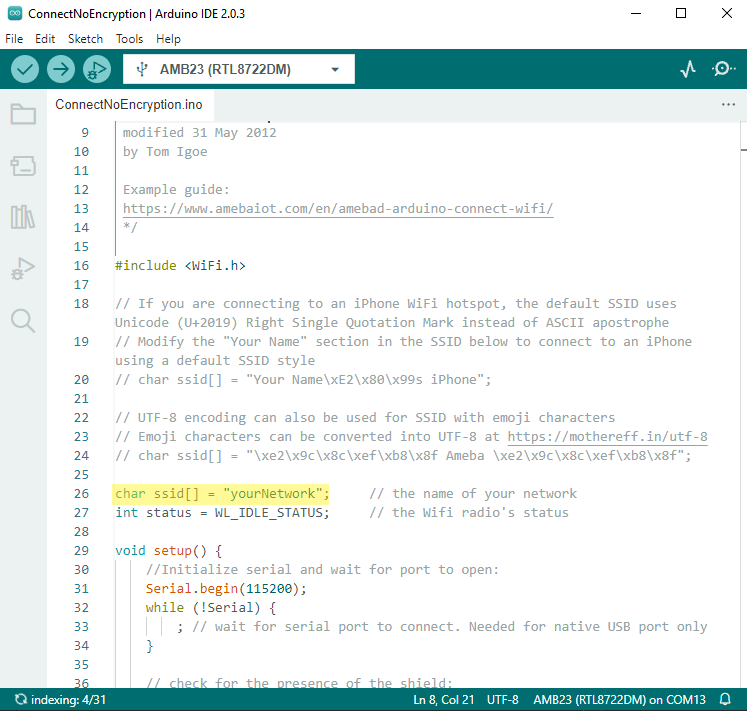Open the Debug sidebar panel
The width and height of the screenshot is (747, 711).
tap(23, 269)
